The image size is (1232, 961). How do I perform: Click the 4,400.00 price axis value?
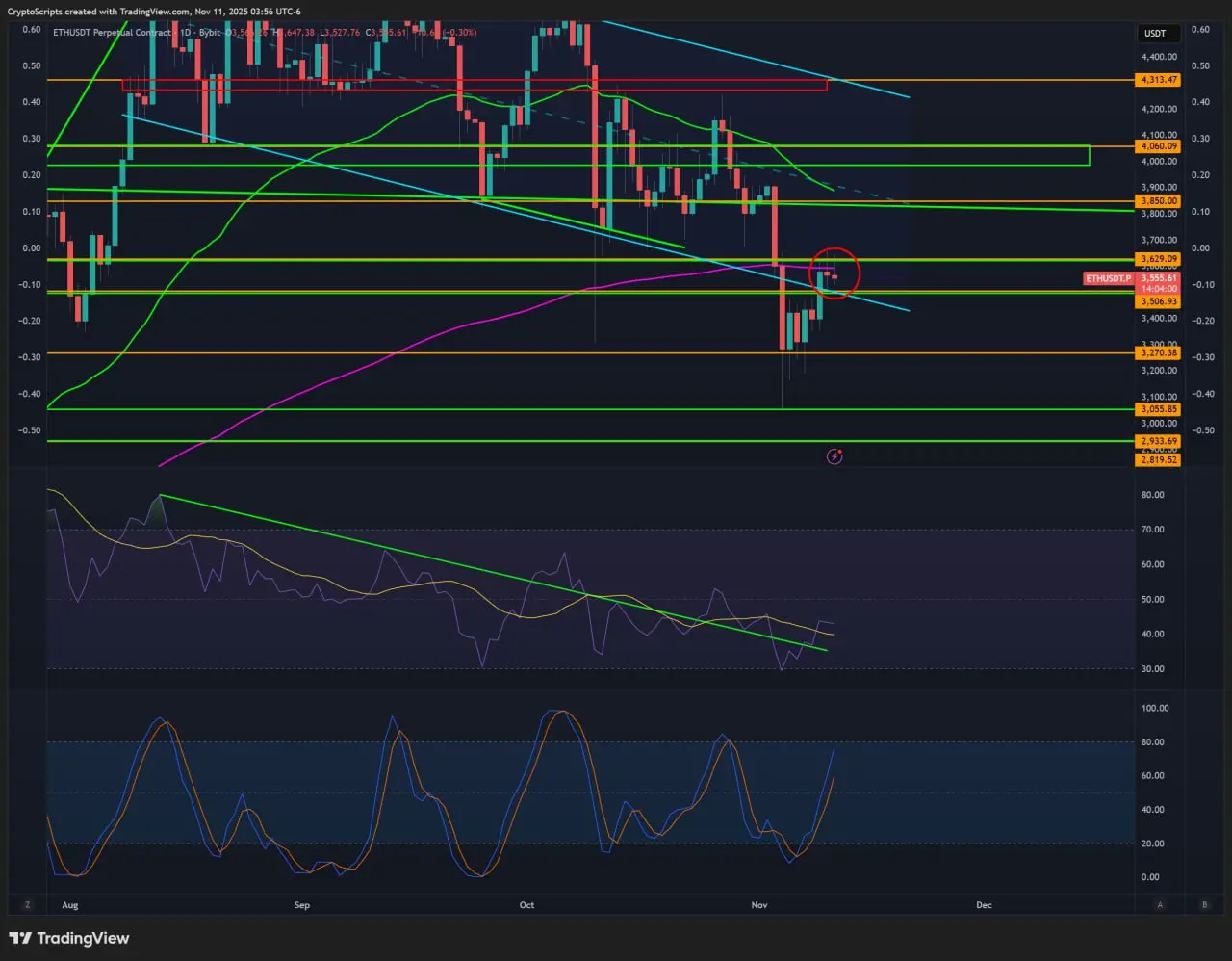[1159, 57]
